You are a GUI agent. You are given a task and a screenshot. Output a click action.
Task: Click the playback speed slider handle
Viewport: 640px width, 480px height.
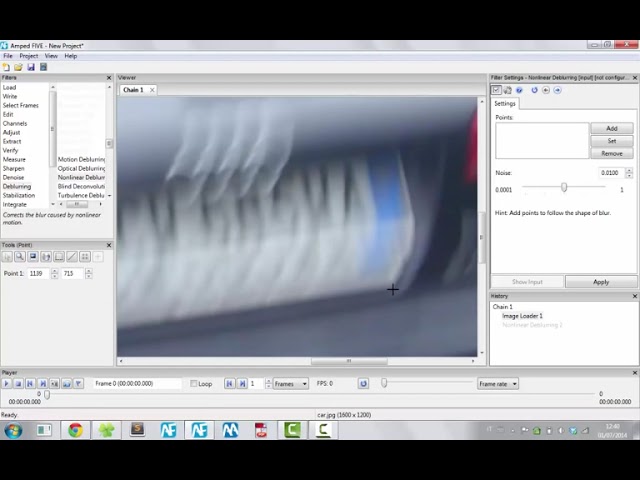[x=384, y=382]
